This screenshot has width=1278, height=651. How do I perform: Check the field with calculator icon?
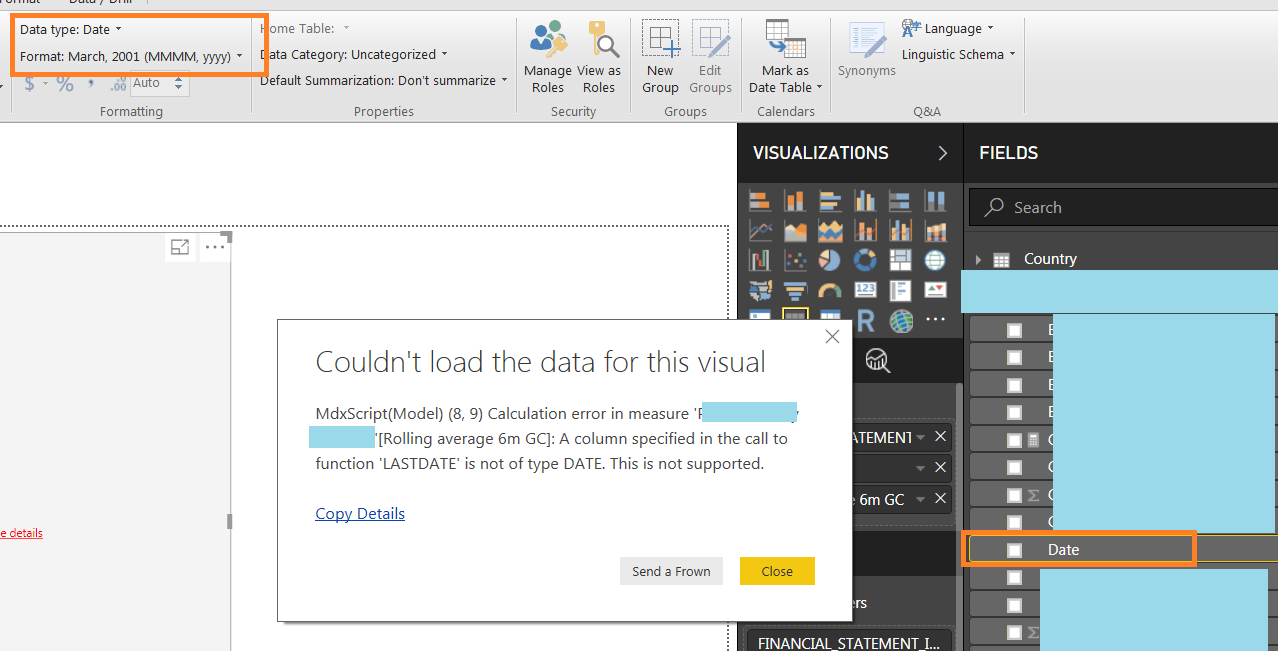coord(1014,439)
